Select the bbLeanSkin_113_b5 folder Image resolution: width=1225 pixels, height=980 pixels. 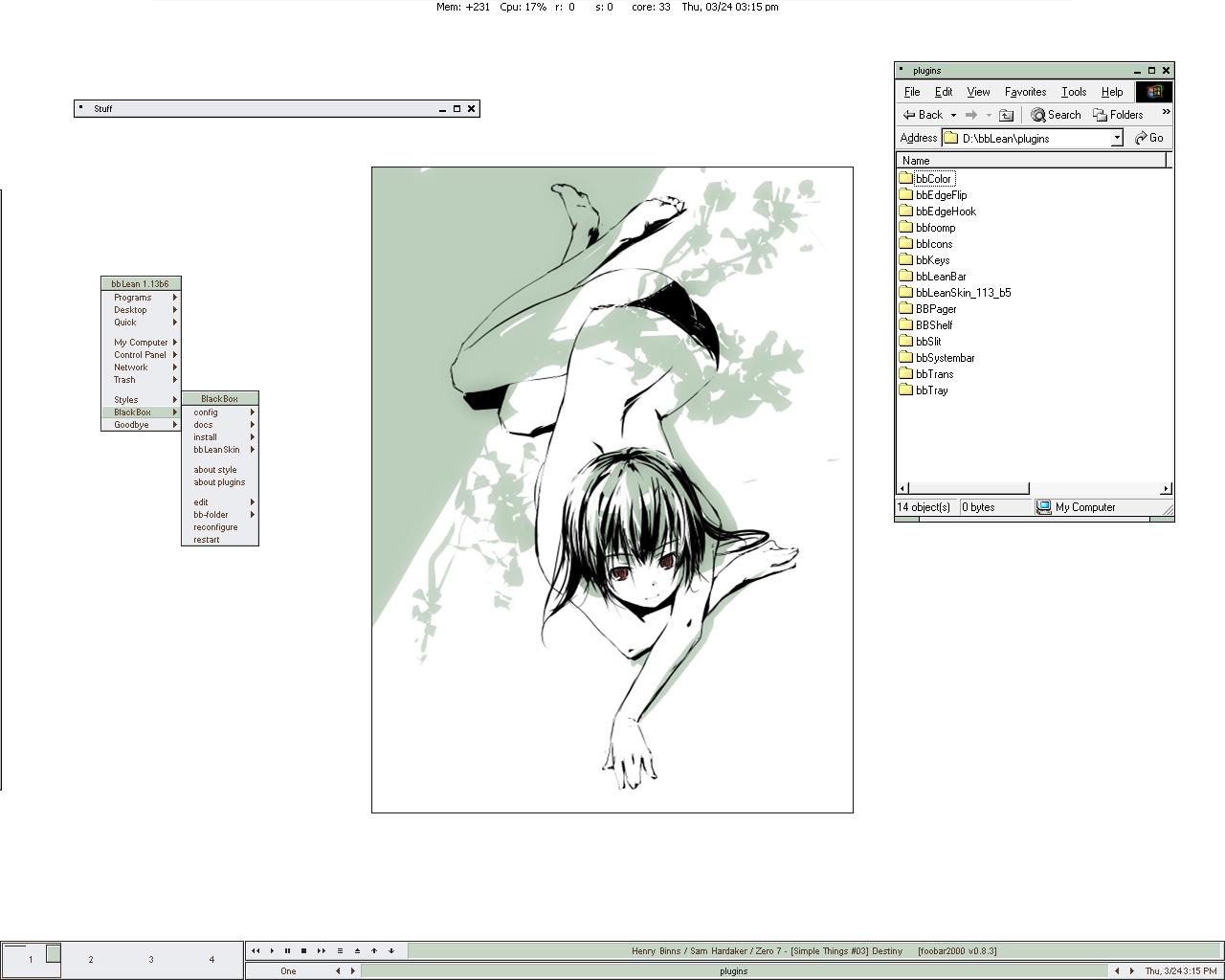coord(955,293)
